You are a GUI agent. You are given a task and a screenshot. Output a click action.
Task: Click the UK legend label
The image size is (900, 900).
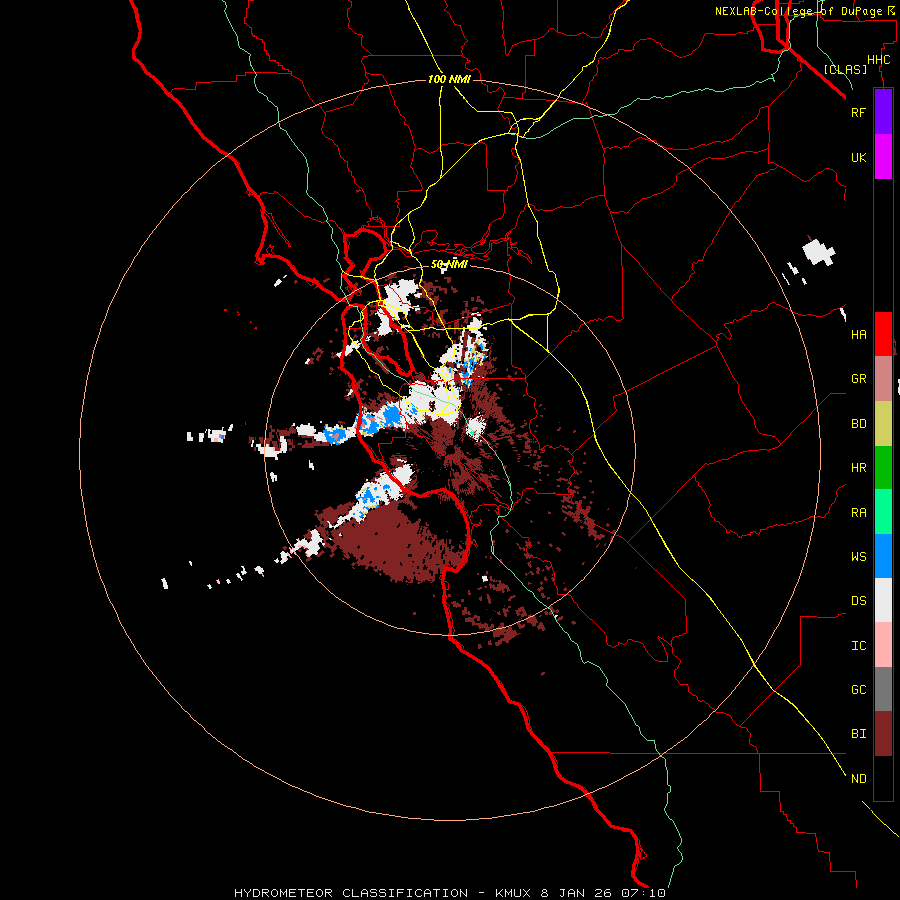pyautogui.click(x=858, y=157)
